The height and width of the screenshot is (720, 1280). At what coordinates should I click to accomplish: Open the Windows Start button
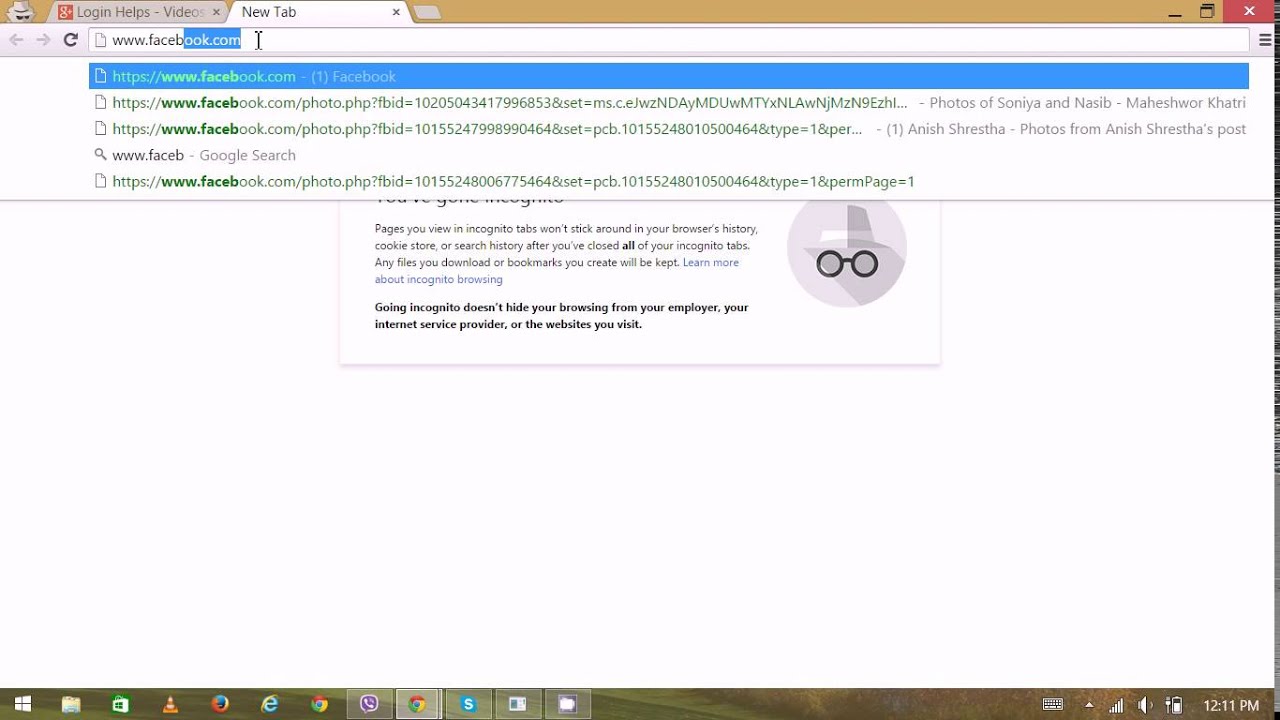(22, 704)
